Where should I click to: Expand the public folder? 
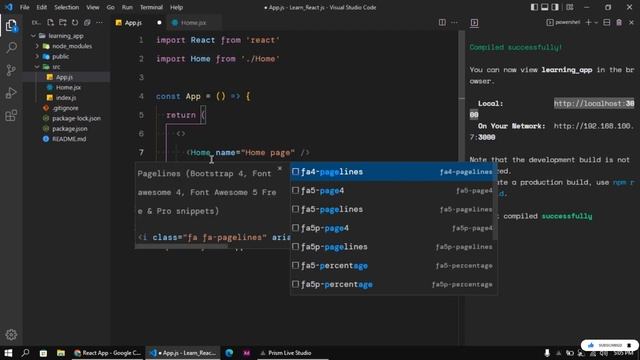point(37,56)
